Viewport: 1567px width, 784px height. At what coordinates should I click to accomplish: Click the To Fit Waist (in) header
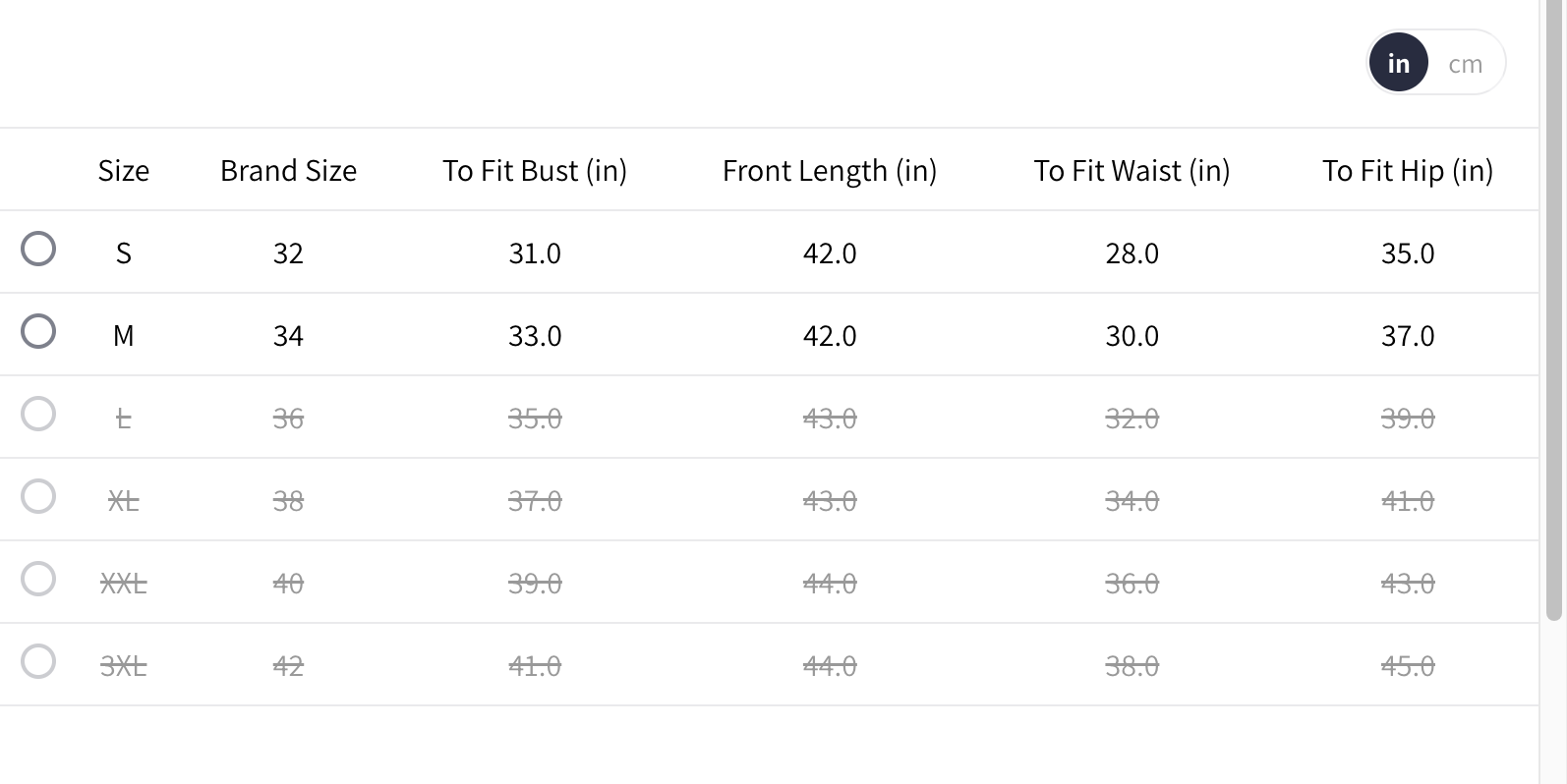pyautogui.click(x=1132, y=171)
